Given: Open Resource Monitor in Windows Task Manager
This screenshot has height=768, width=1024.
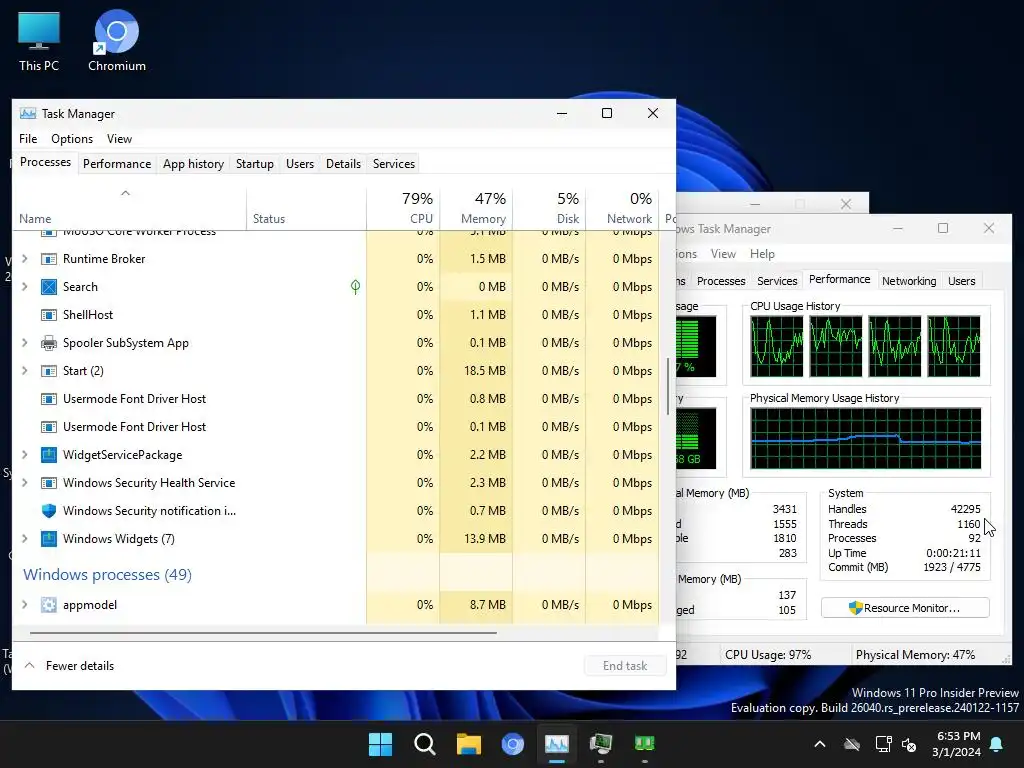Looking at the screenshot, I should click(x=905, y=608).
